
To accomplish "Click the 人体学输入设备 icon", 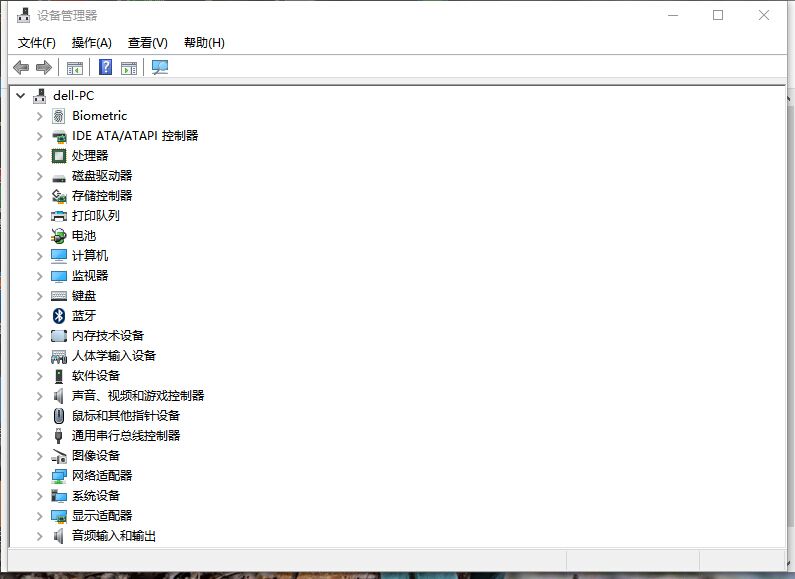I will click(x=59, y=356).
